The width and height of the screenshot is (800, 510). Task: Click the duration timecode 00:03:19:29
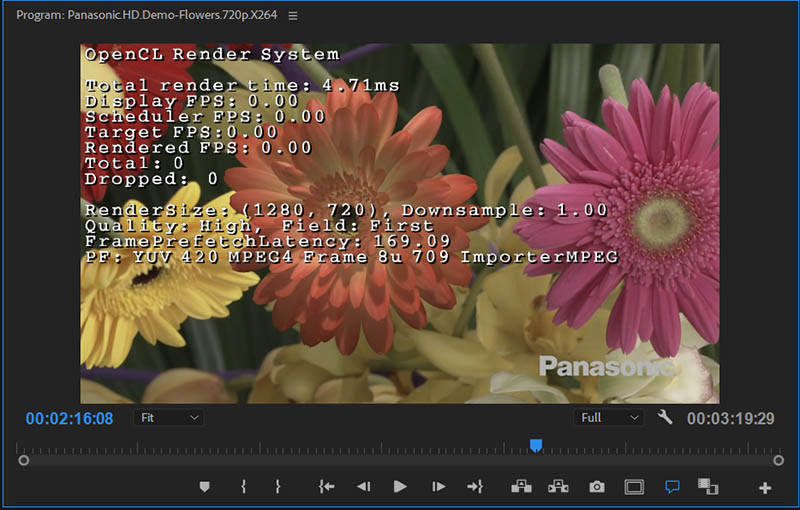point(731,419)
